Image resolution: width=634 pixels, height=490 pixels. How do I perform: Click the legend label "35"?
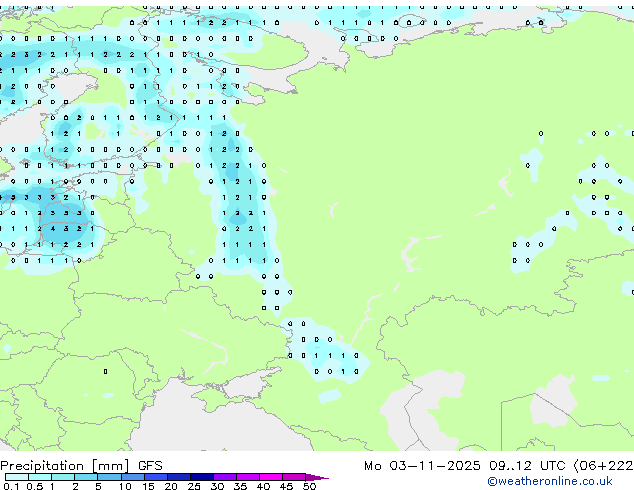(240, 486)
